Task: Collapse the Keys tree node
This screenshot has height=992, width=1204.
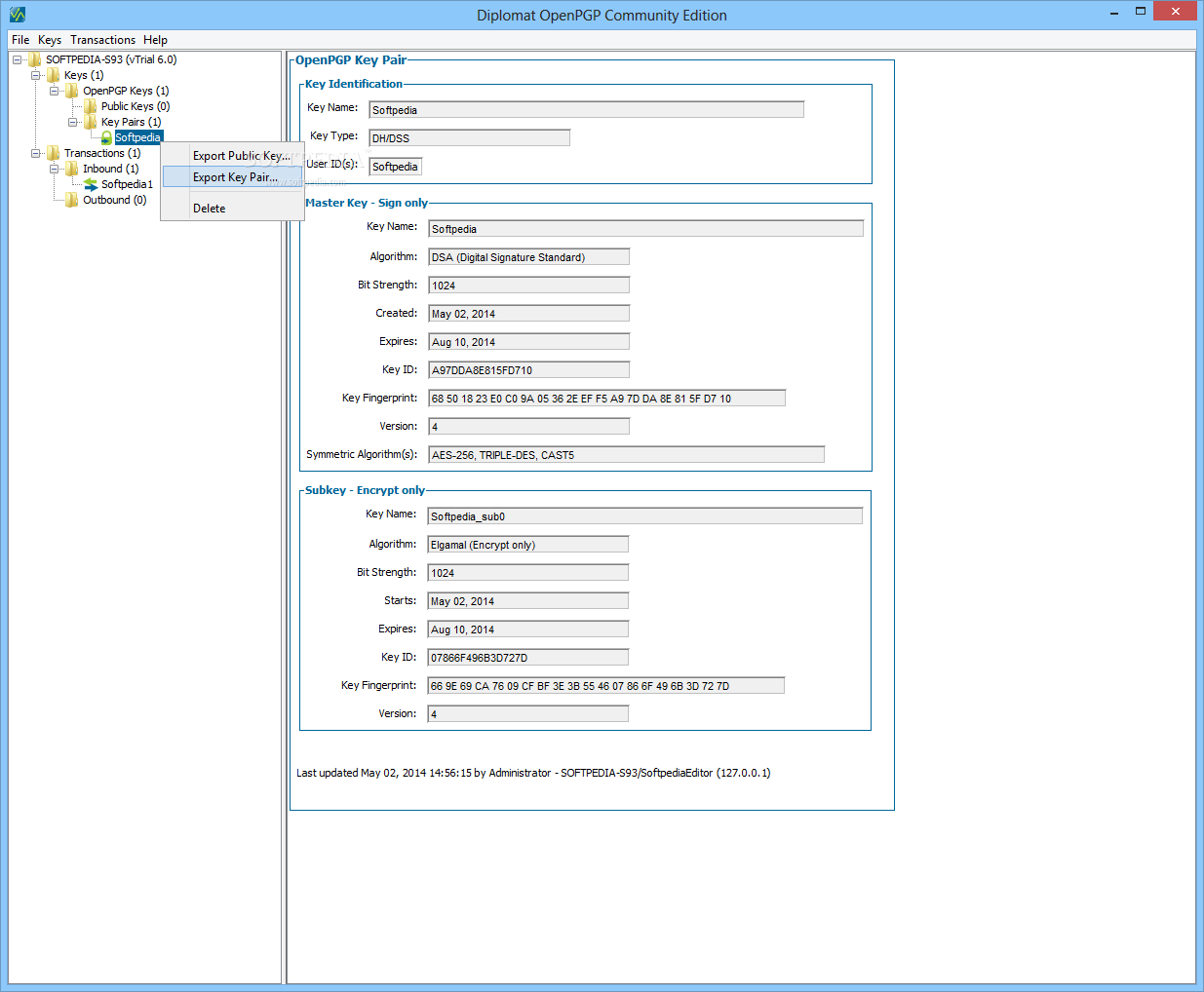Action: click(x=35, y=75)
